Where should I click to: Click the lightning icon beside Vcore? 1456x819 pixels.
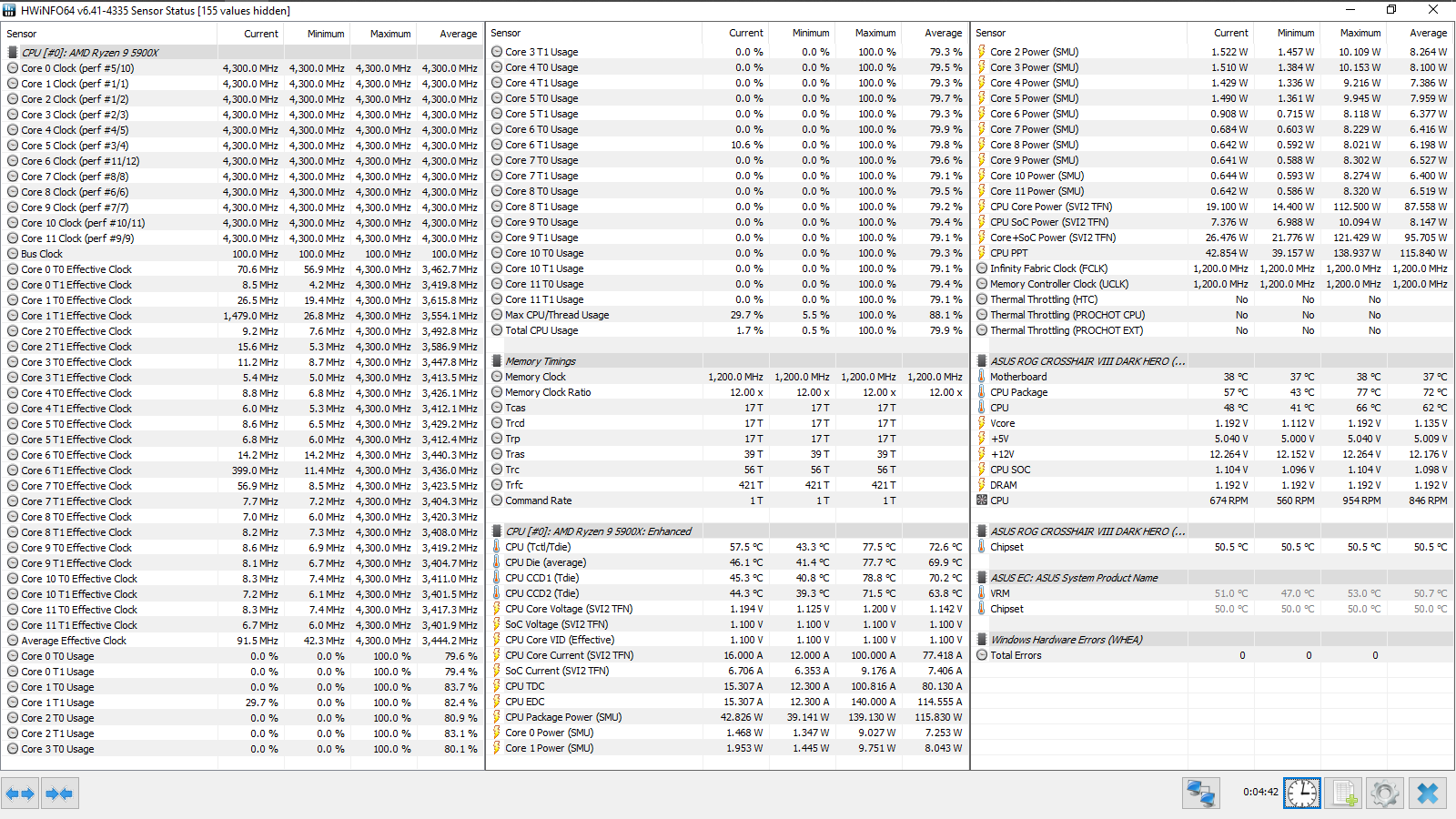982,423
